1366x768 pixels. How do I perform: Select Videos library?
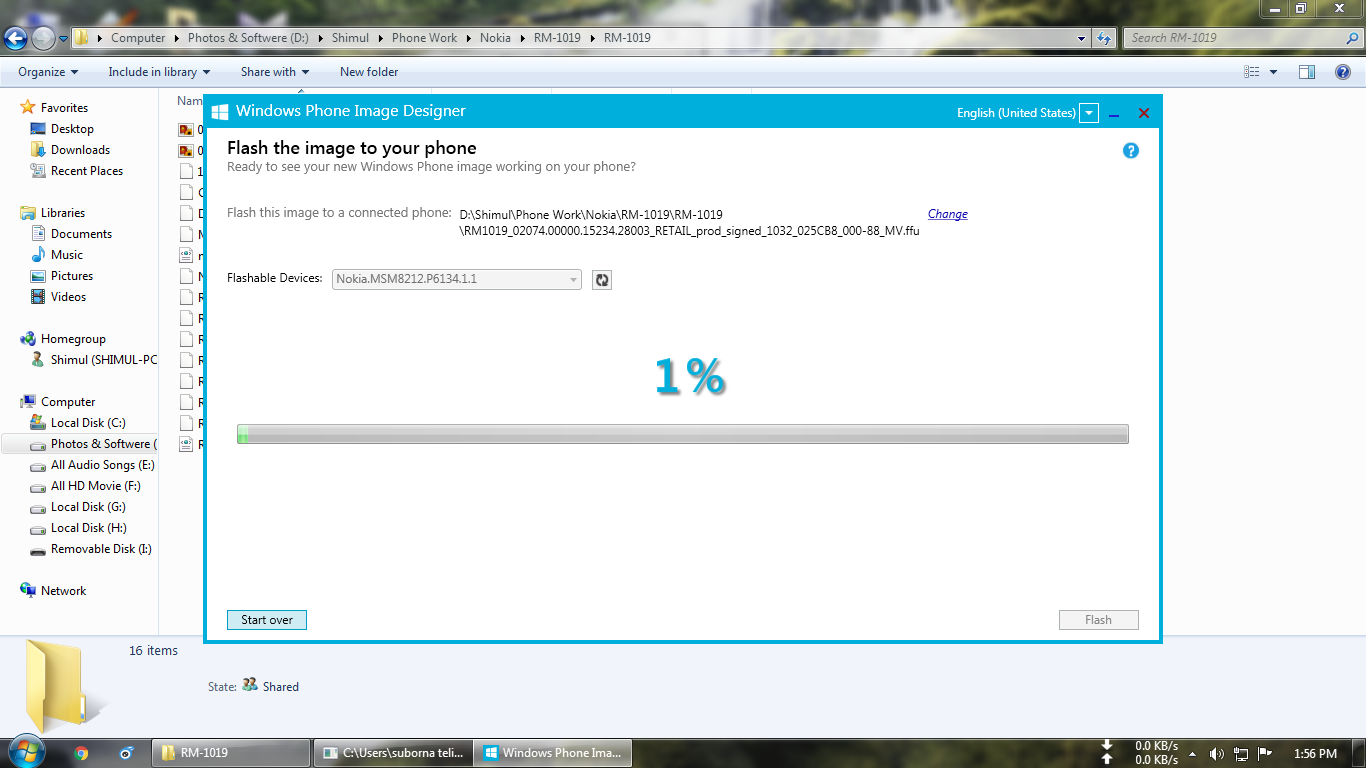(68, 297)
